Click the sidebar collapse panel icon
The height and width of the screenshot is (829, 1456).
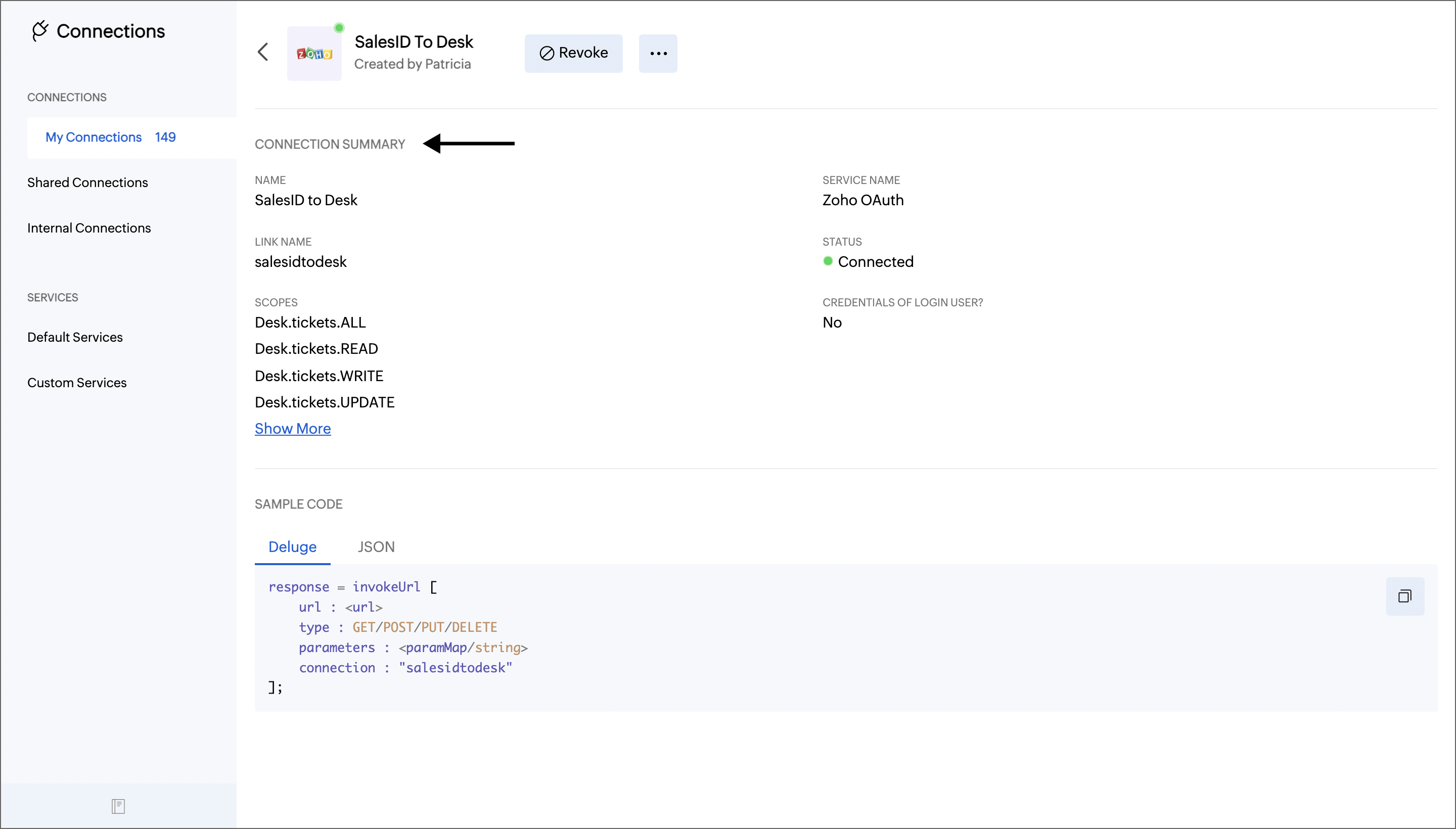tap(118, 806)
